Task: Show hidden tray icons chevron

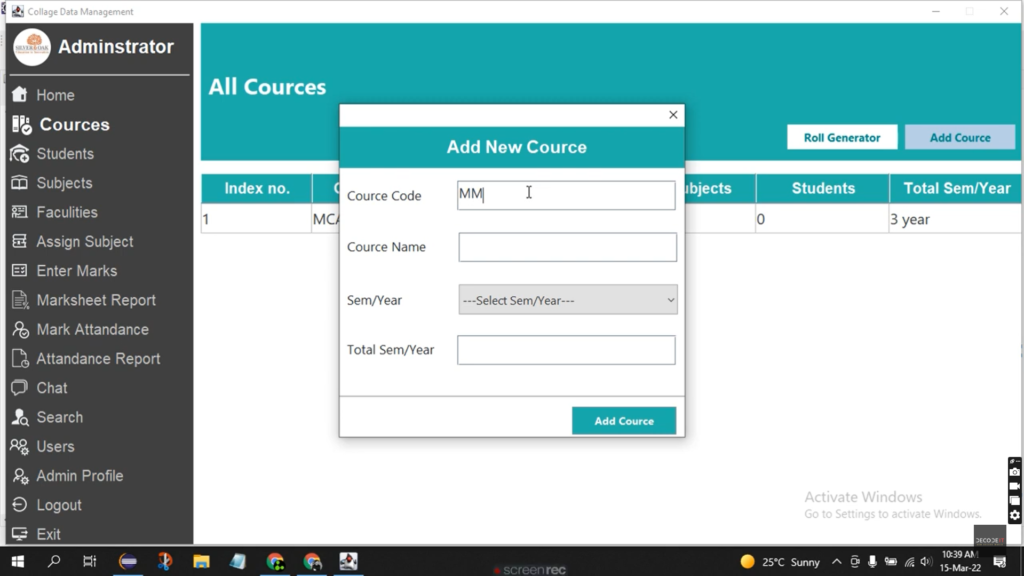Action: pyautogui.click(x=837, y=562)
